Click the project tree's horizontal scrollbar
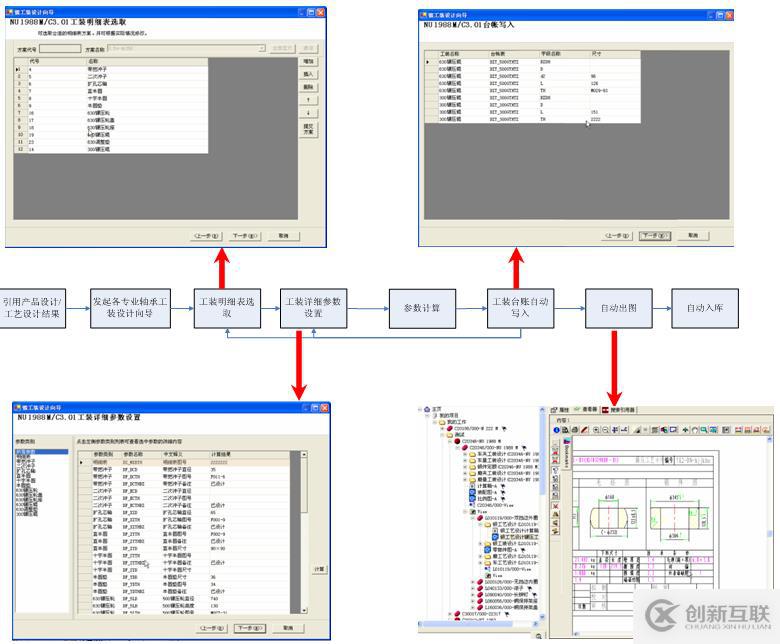Image resolution: width=780 pixels, height=644 pixels. coord(478,624)
